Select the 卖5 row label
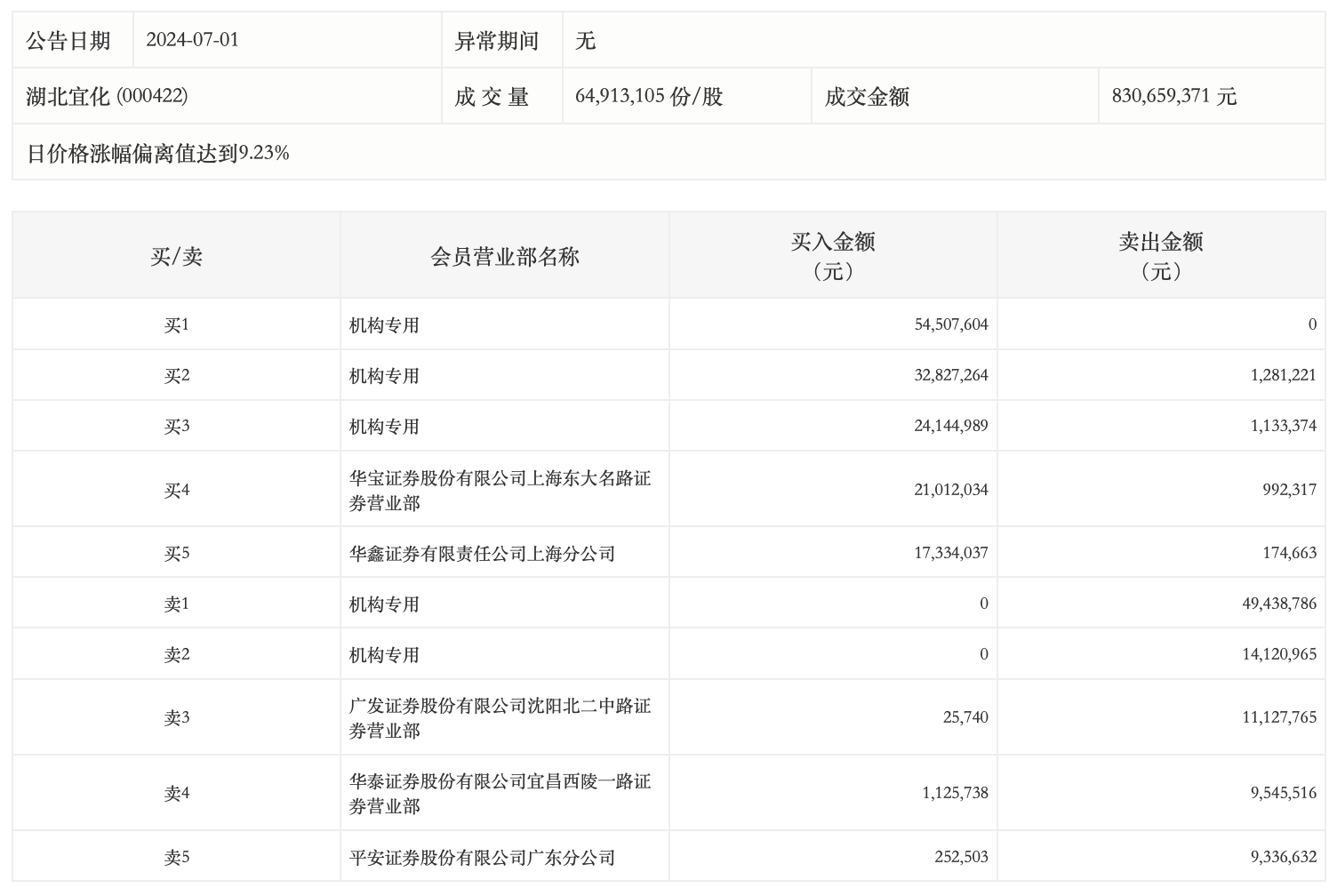The width and height of the screenshot is (1337, 896). 176,857
